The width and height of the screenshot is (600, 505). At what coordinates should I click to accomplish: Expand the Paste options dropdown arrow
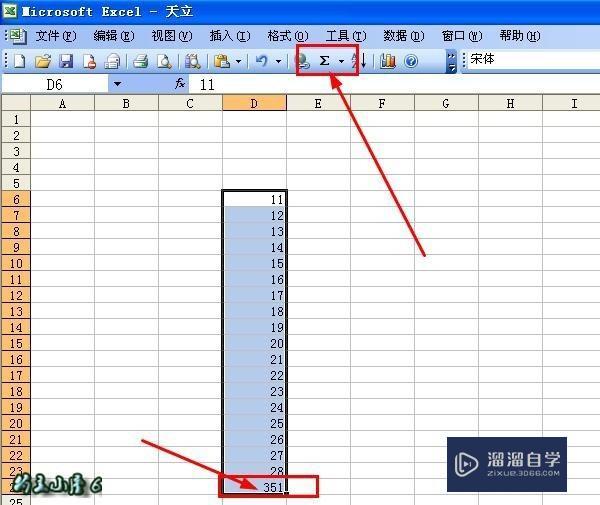(x=239, y=61)
